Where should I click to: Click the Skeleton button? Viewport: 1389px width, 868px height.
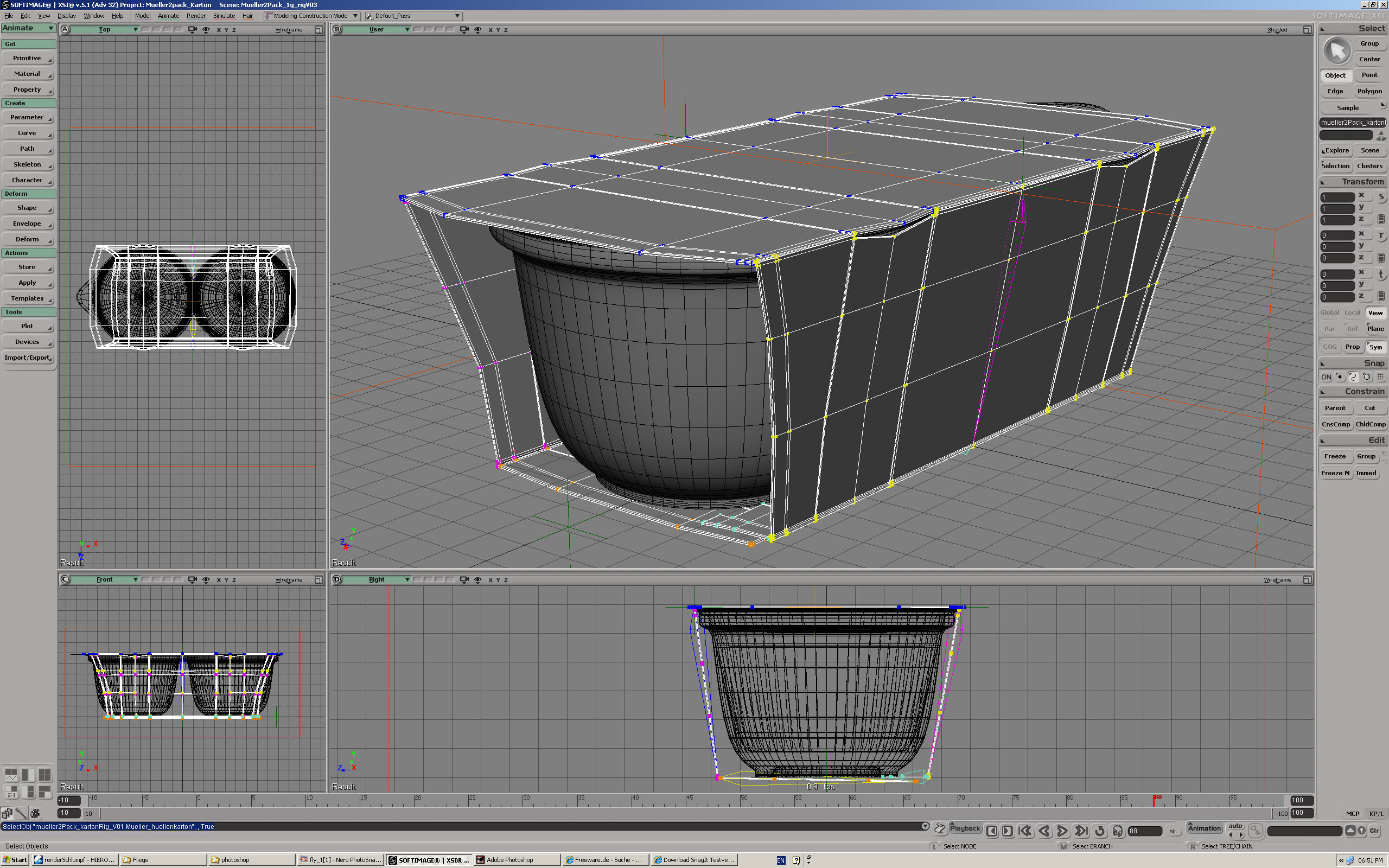(x=28, y=164)
